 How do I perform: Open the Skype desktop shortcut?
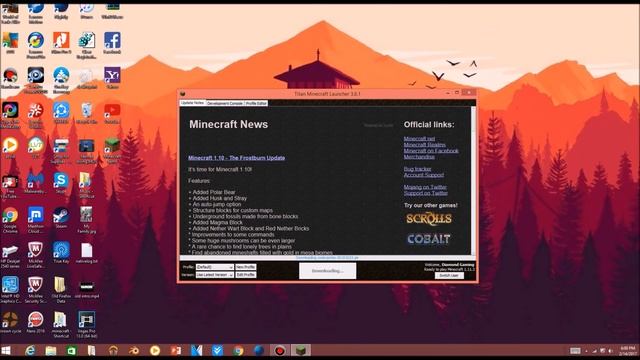(x=61, y=182)
